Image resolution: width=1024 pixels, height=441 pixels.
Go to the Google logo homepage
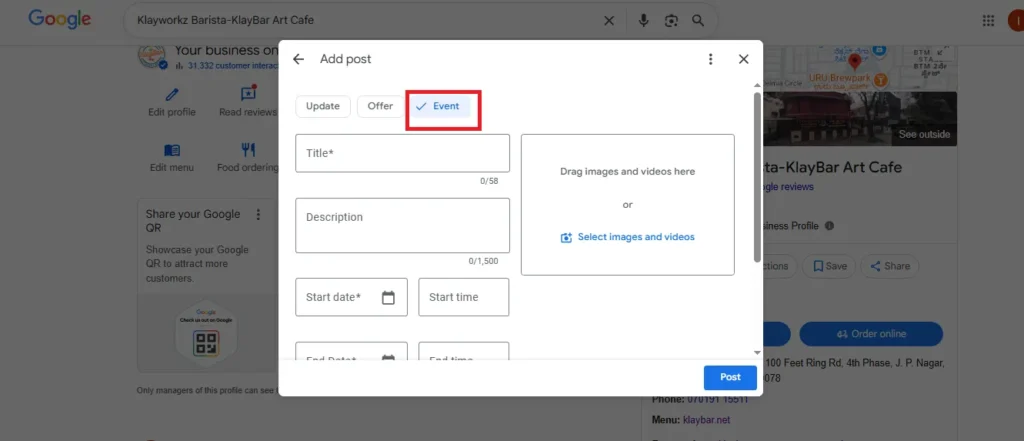click(59, 20)
